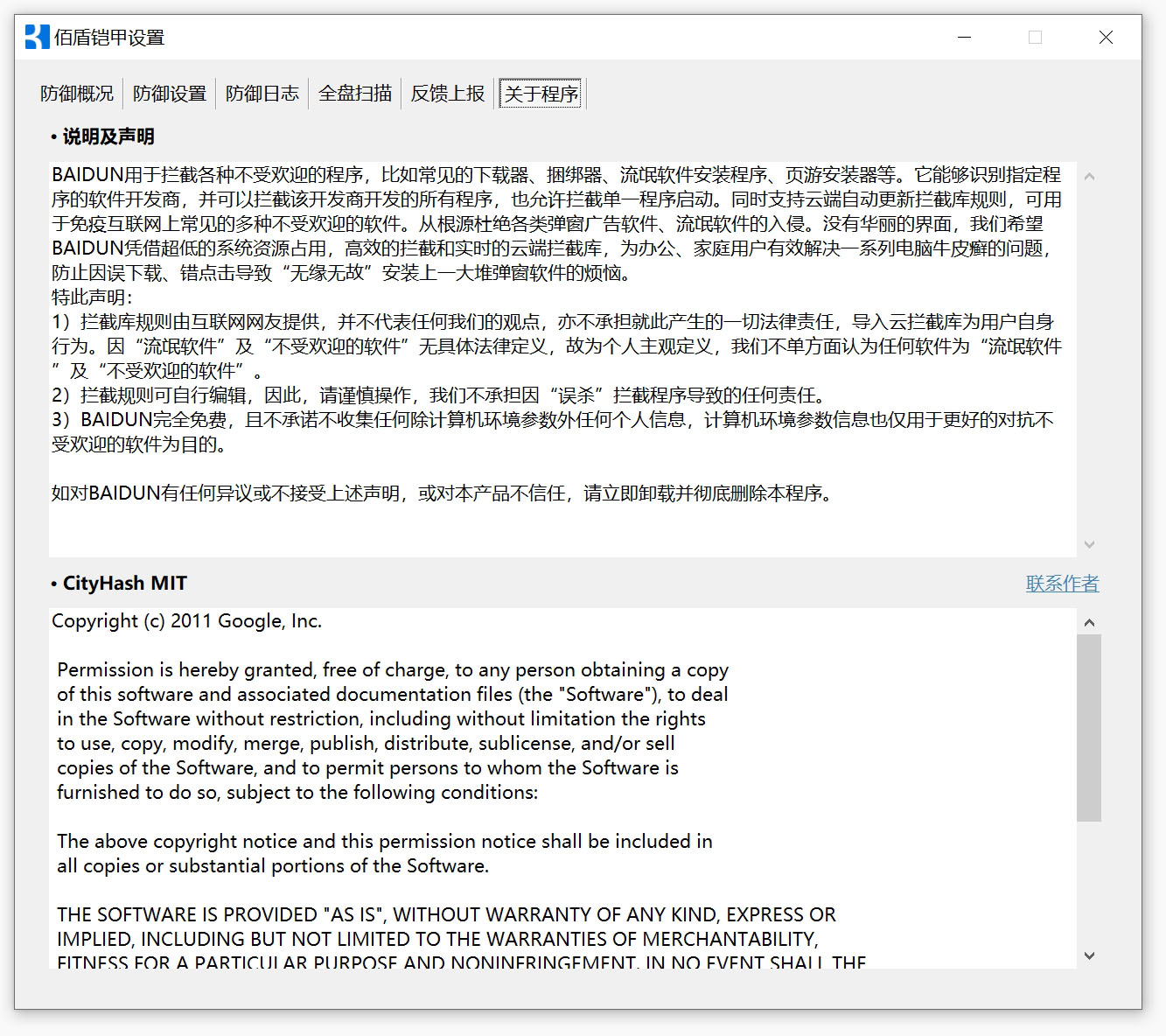
Task: Click scroll-up arrow in the CityHash license box
Action: pos(1089,622)
